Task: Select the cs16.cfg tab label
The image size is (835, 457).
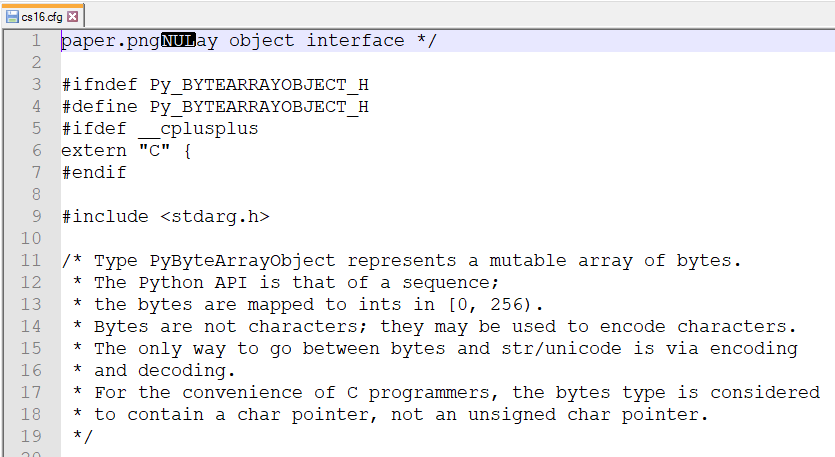Action: coord(42,17)
